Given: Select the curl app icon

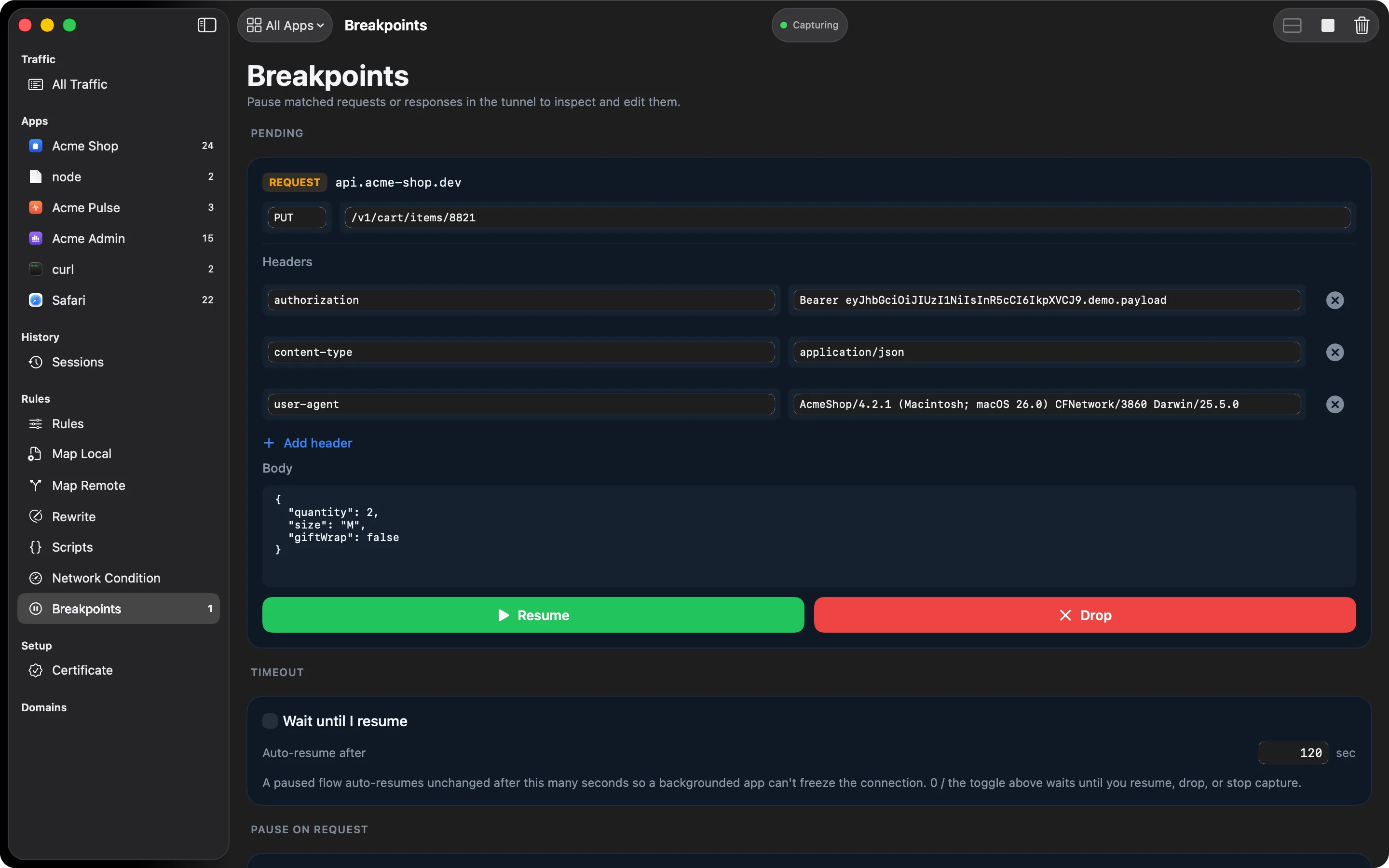Looking at the screenshot, I should point(36,269).
